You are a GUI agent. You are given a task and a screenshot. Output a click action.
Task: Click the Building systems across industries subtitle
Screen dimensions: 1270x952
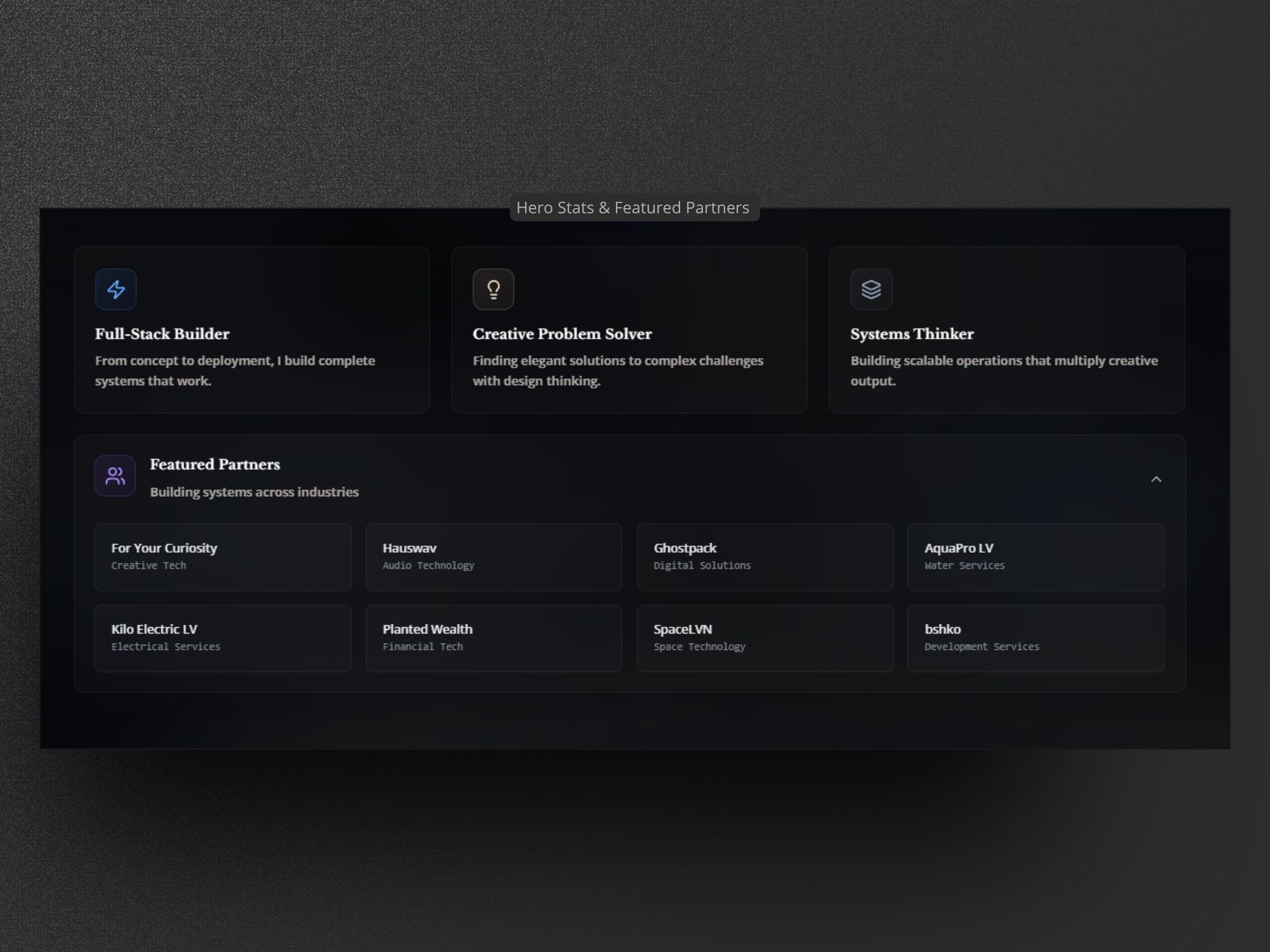pos(254,492)
